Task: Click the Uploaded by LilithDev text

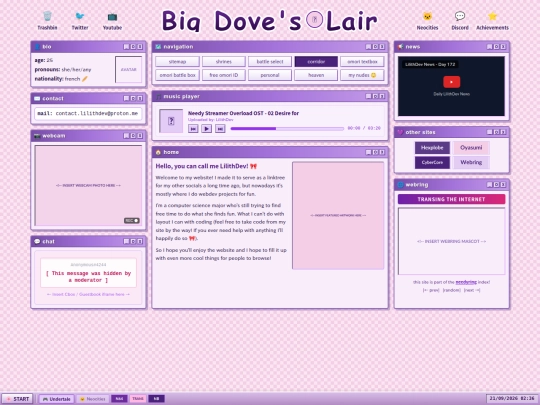Action: (x=210, y=120)
